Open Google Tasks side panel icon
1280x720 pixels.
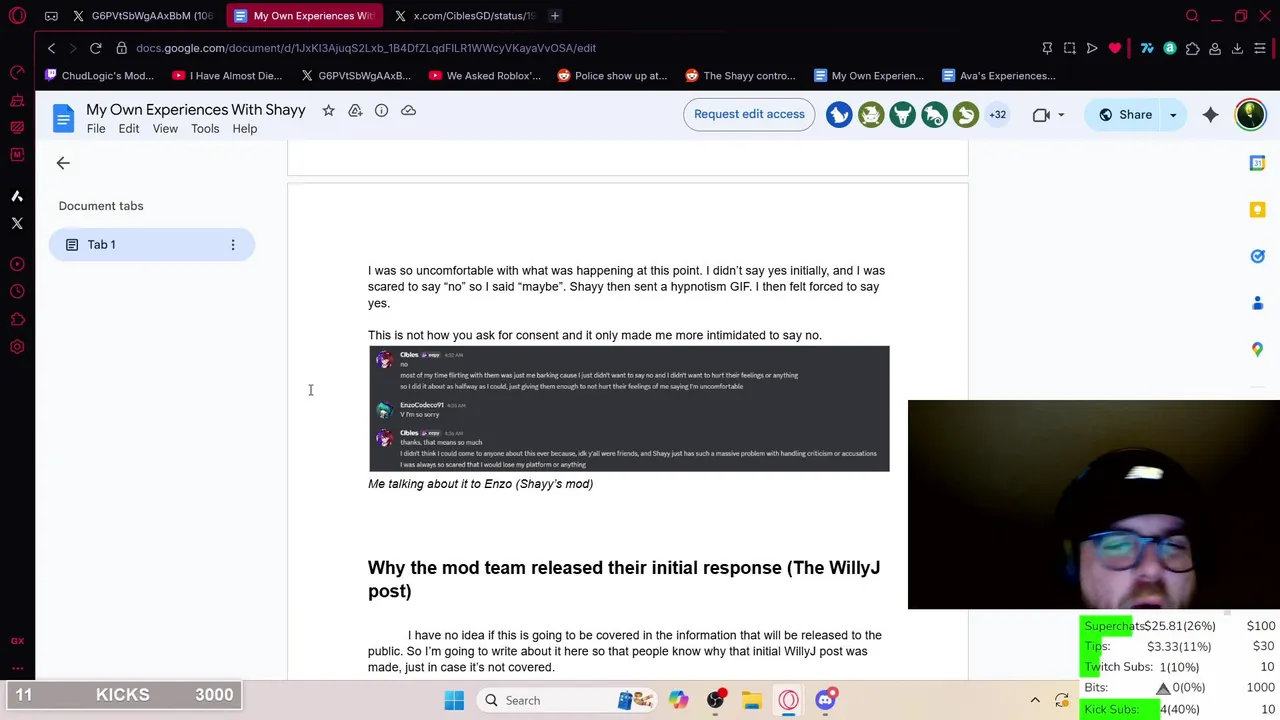[1257, 256]
